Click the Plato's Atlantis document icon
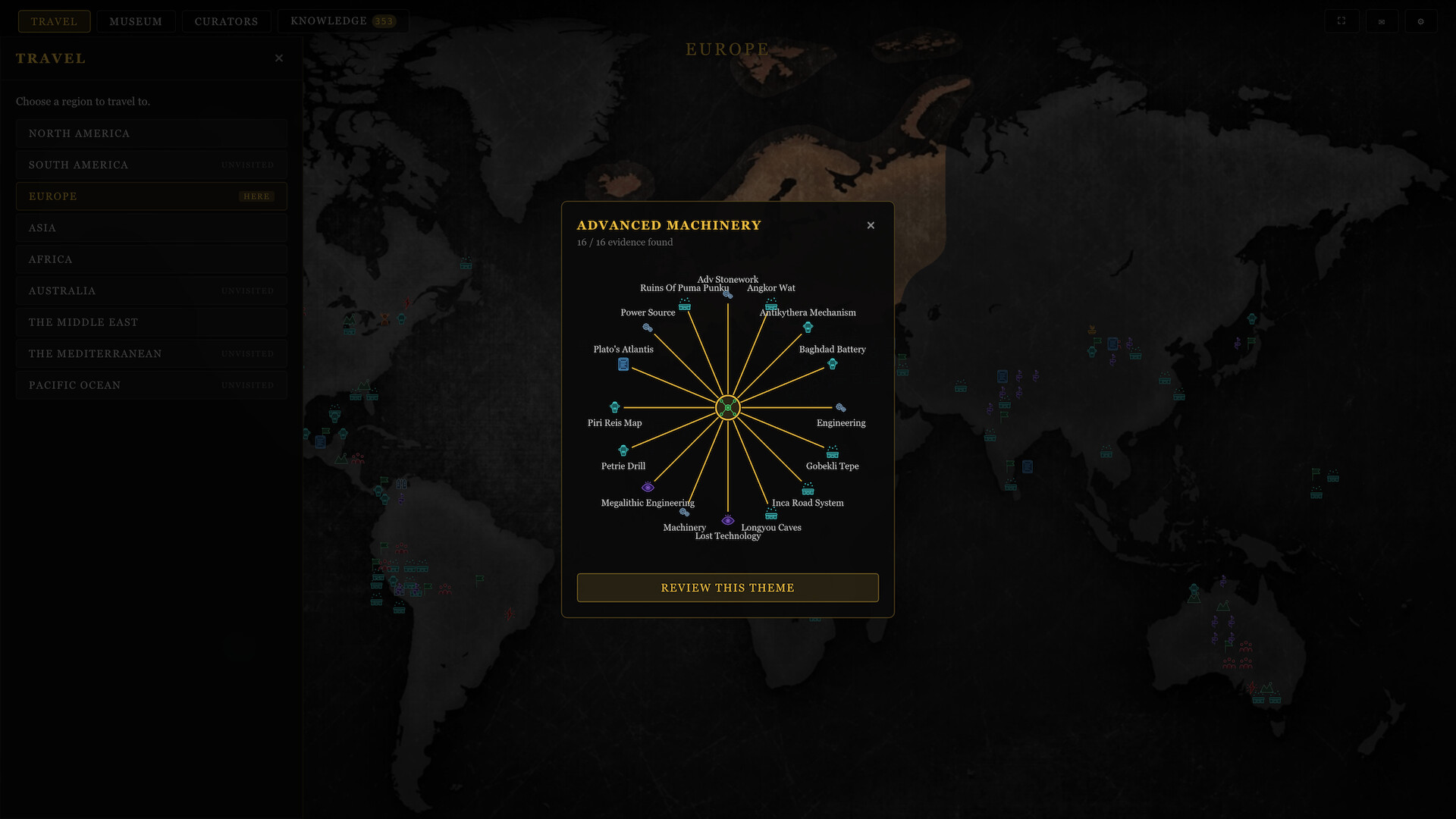 point(623,365)
